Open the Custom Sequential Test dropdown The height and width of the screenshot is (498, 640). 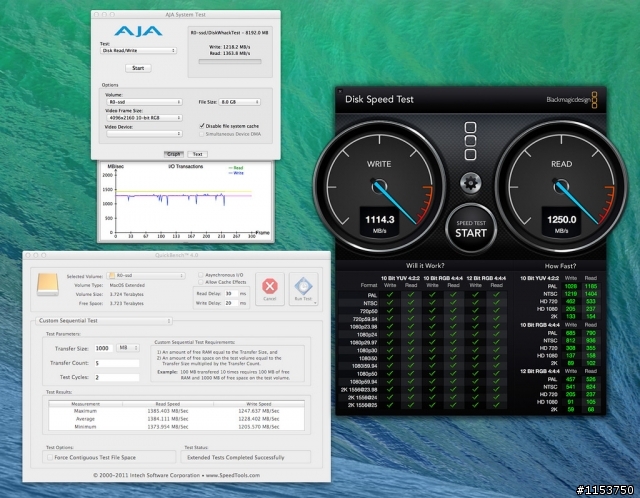tap(104, 321)
